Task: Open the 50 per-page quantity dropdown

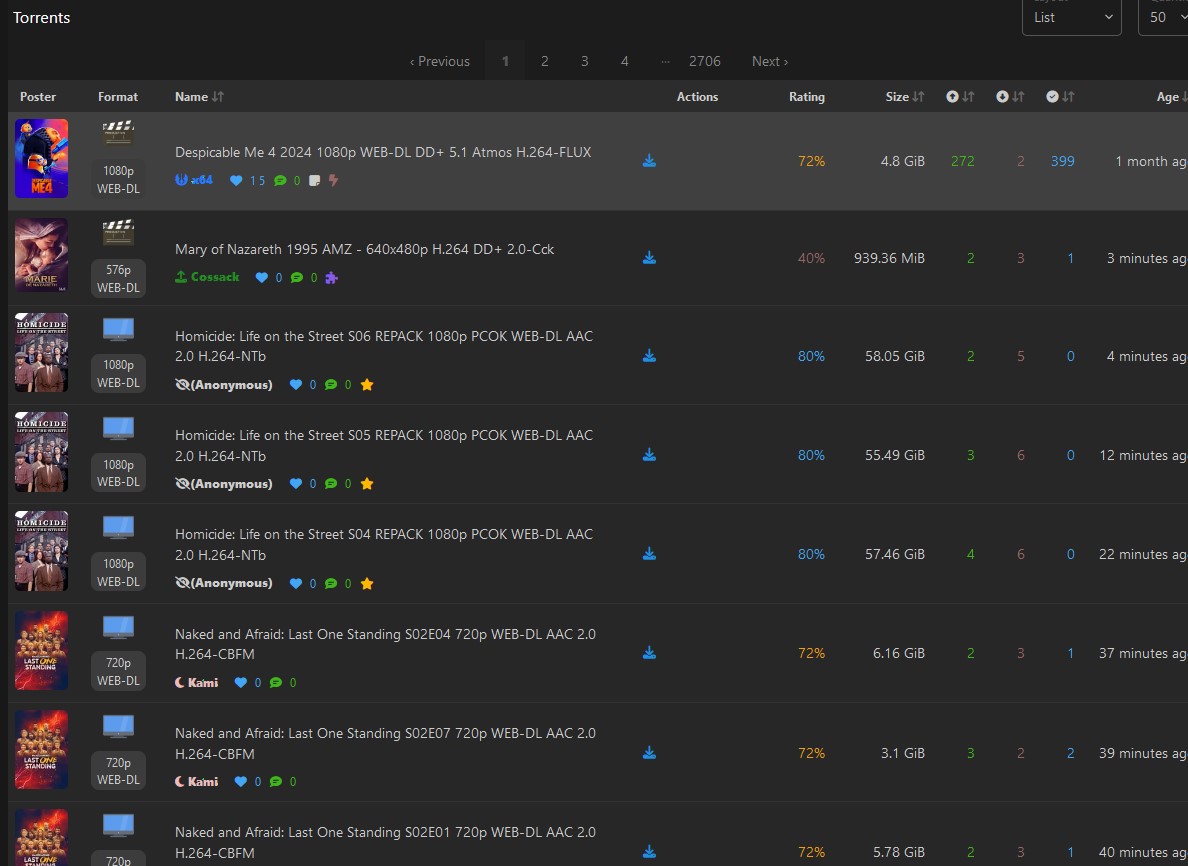Action: pos(1164,17)
